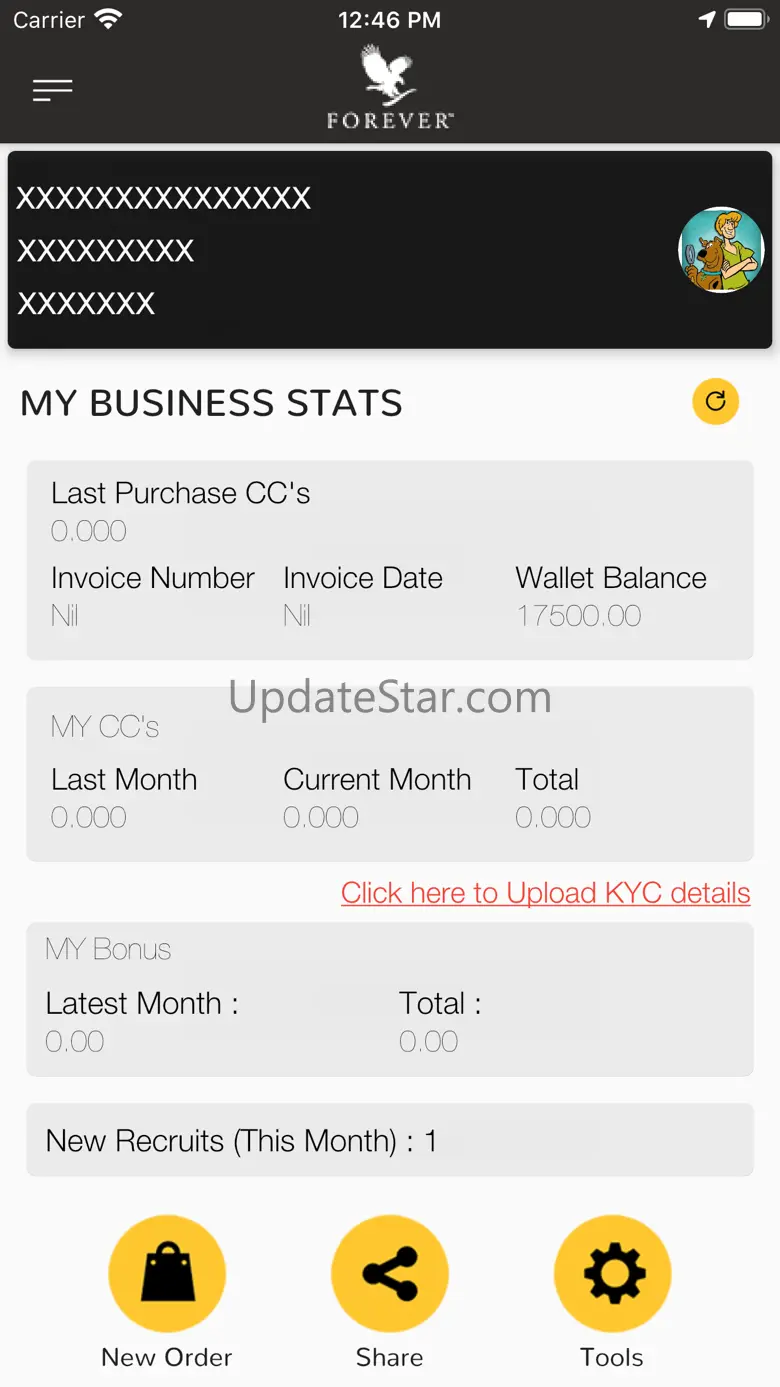Open the hamburger menu
The height and width of the screenshot is (1387, 780).
(52, 91)
